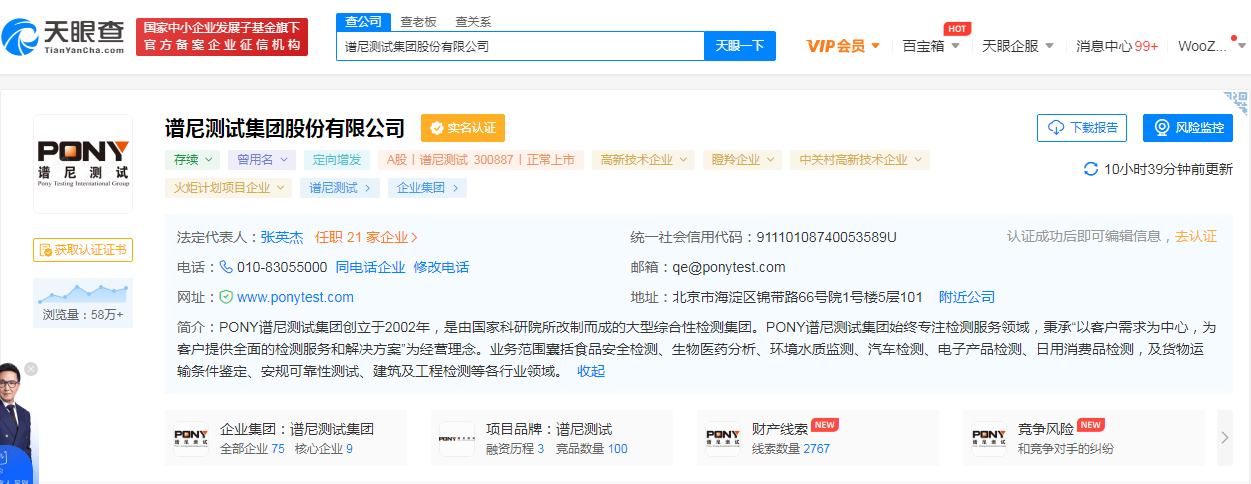Click the 附近公司 link
This screenshot has width=1251, height=484.
[967, 297]
